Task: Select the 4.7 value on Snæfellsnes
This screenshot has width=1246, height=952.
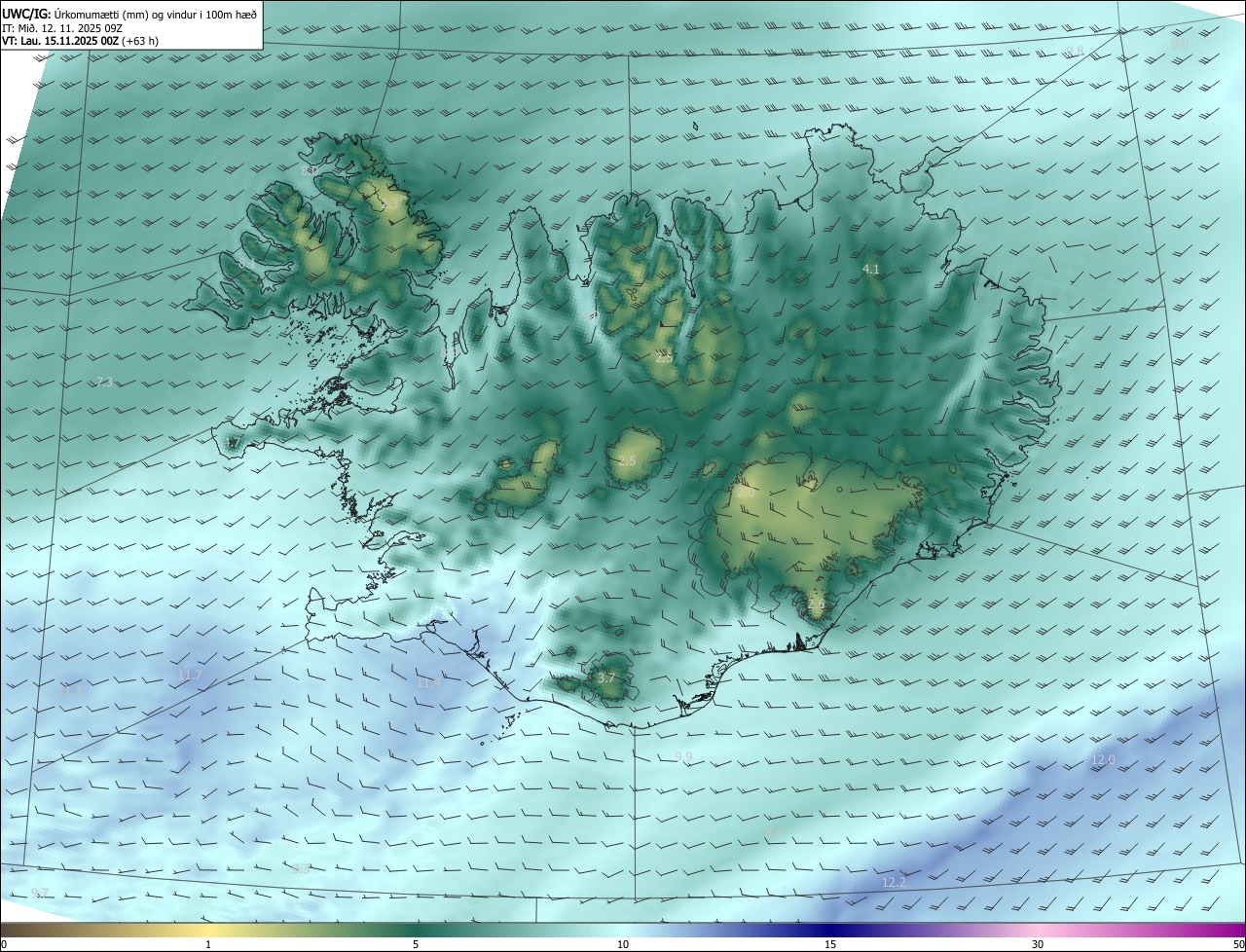Action: pos(231,443)
